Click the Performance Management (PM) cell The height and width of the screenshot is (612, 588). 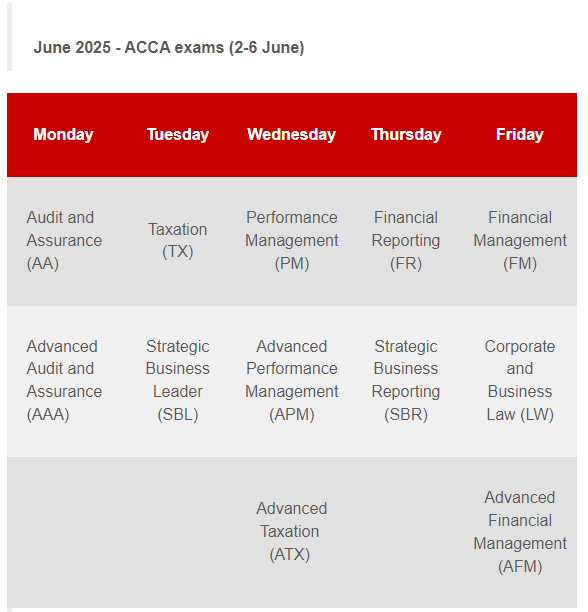(x=291, y=240)
